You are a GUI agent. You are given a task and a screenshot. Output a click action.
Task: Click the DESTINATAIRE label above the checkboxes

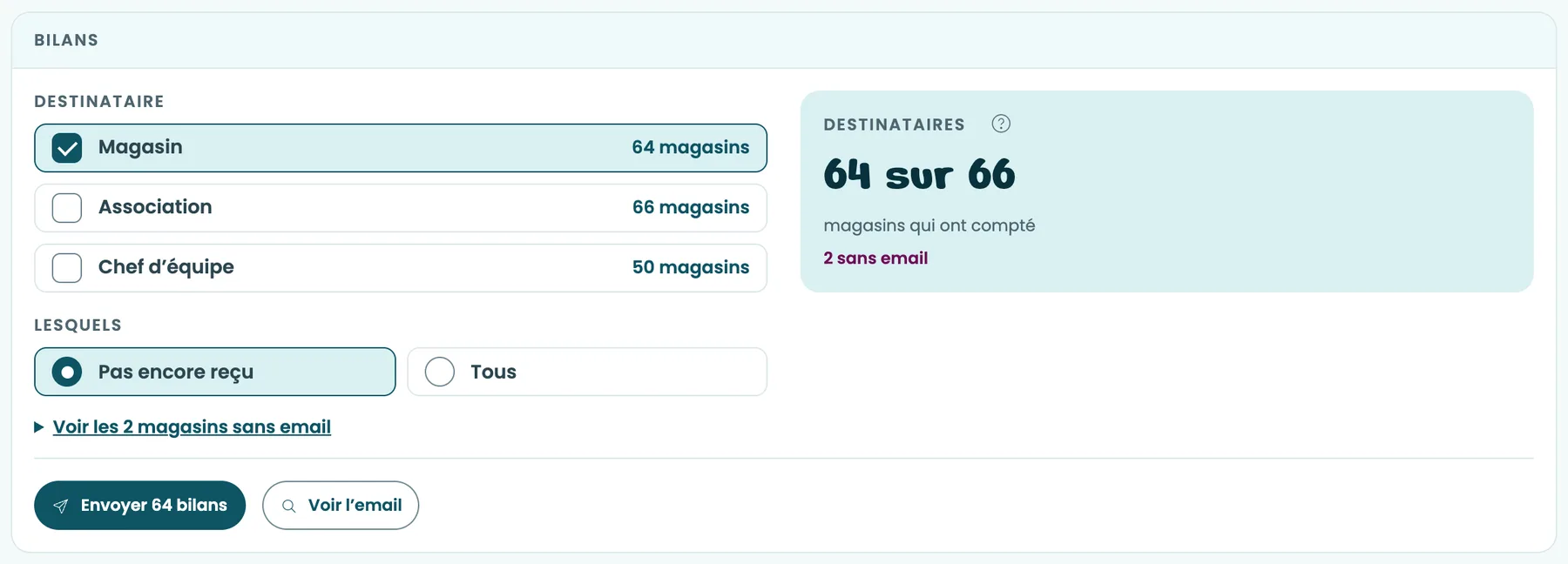[x=99, y=102]
